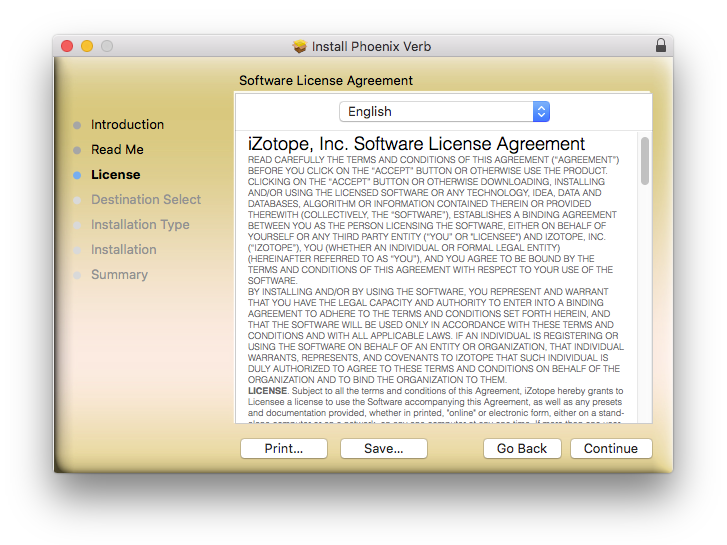
Task: Open the English language dropdown
Action: click(x=444, y=112)
